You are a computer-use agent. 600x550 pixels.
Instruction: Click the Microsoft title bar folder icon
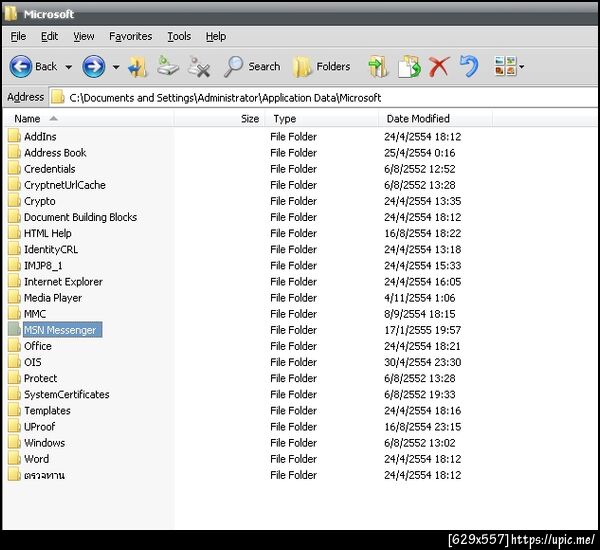(11, 14)
